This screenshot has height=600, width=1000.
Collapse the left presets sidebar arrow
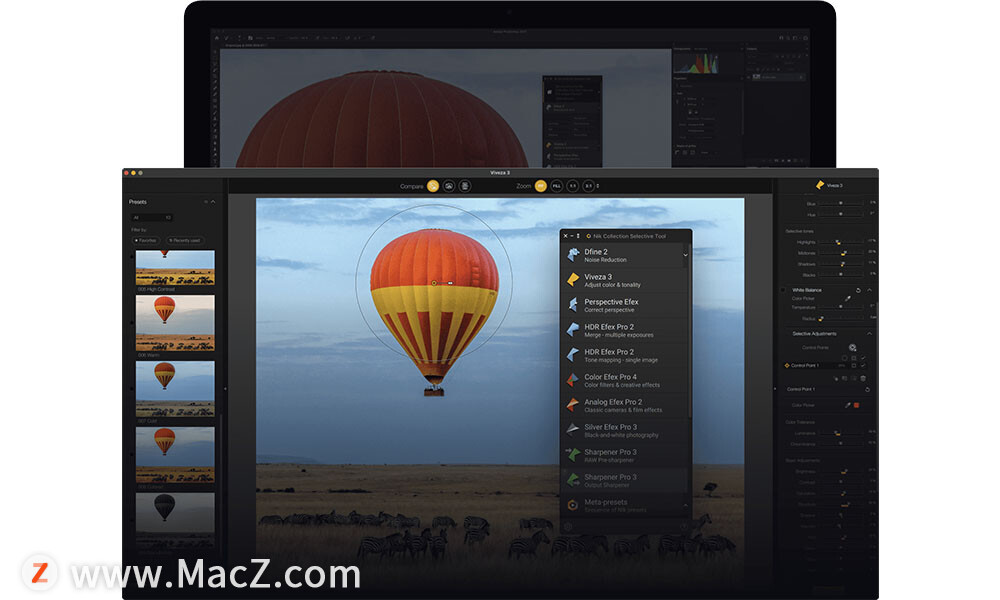tap(224, 388)
